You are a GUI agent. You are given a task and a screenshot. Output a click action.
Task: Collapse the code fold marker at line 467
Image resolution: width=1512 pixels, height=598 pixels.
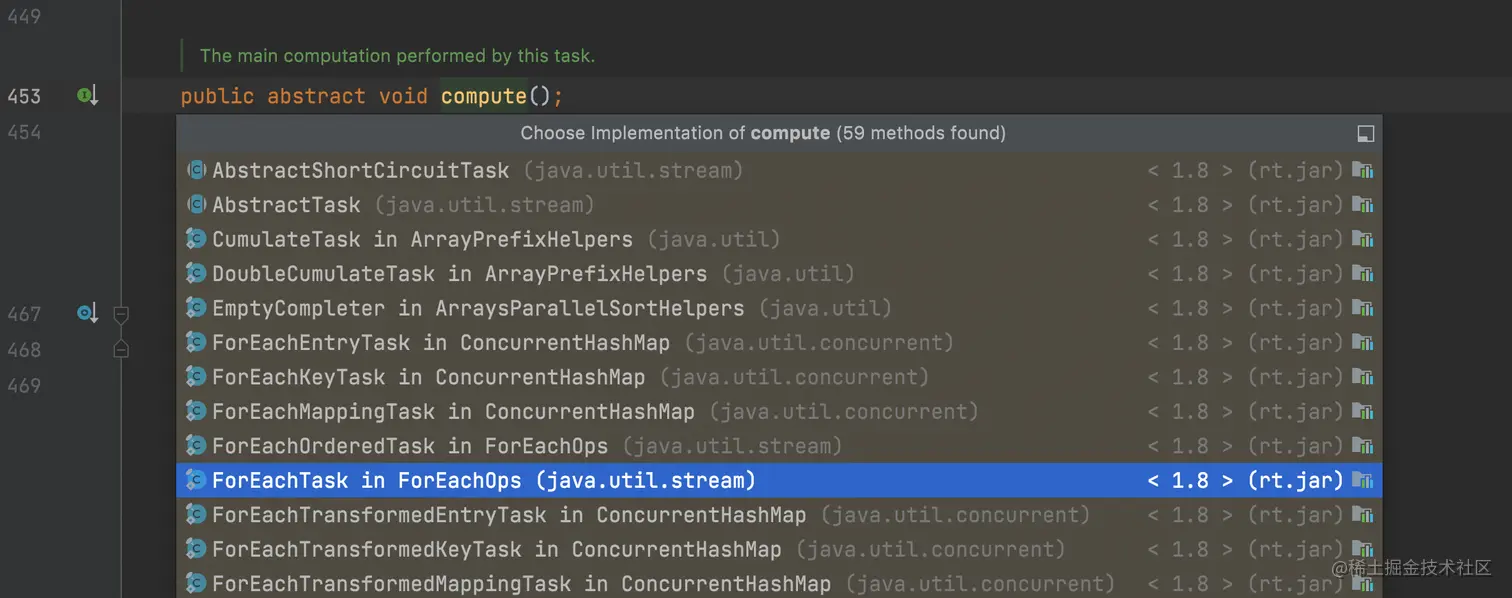pyautogui.click(x=121, y=315)
